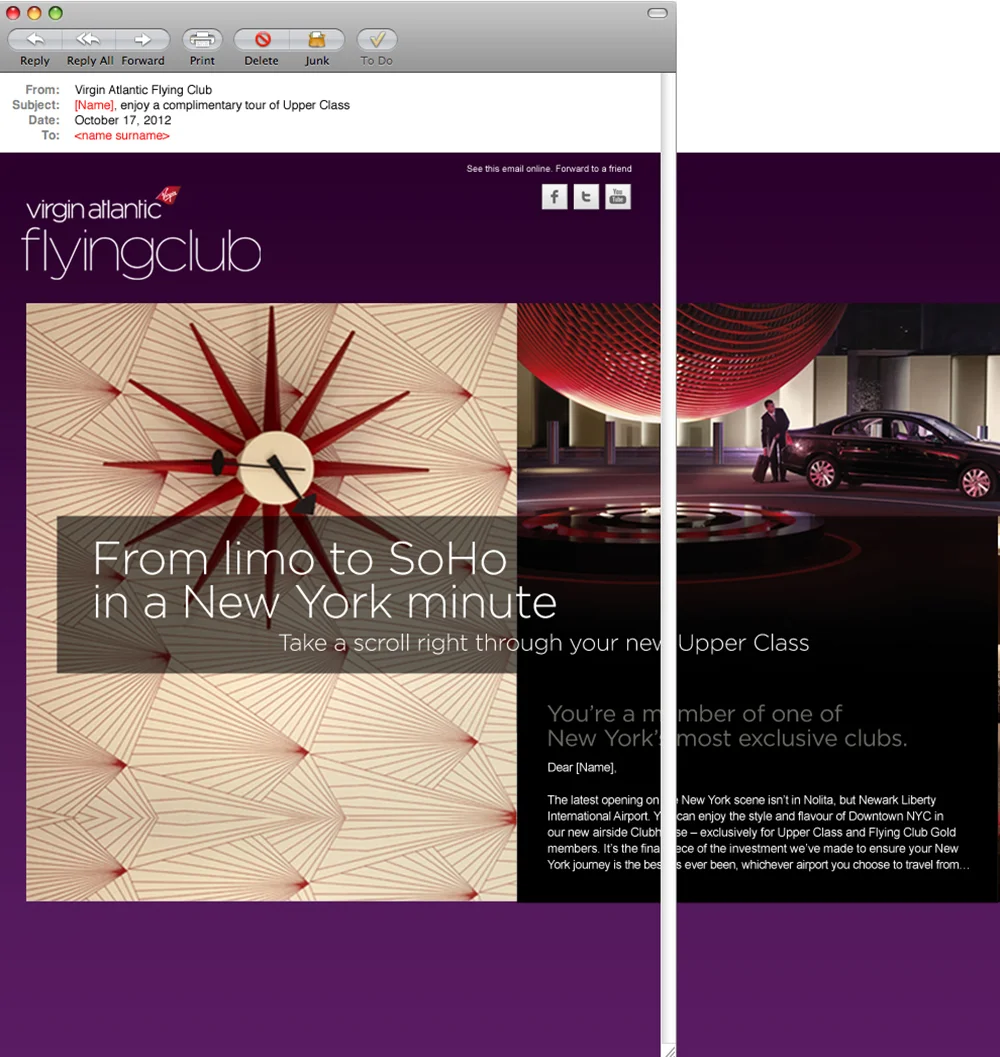Viewport: 1000px width, 1057px height.
Task: Click the "Dear [Name]," greeting
Action: coord(582,767)
